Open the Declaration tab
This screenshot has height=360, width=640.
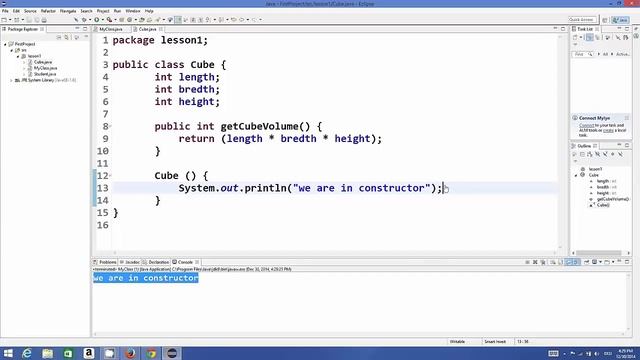pyautogui.click(x=156, y=262)
